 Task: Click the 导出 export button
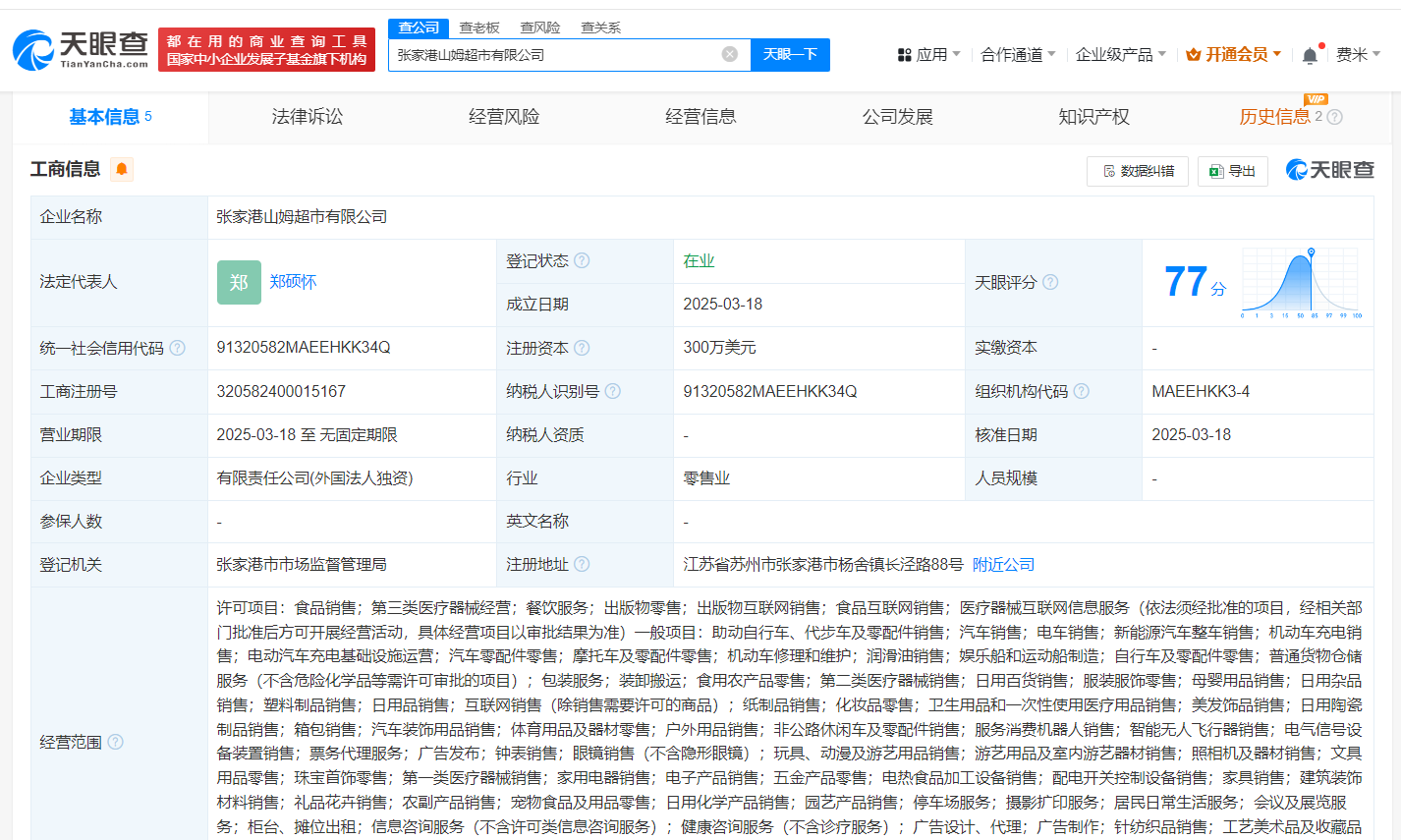(1233, 171)
